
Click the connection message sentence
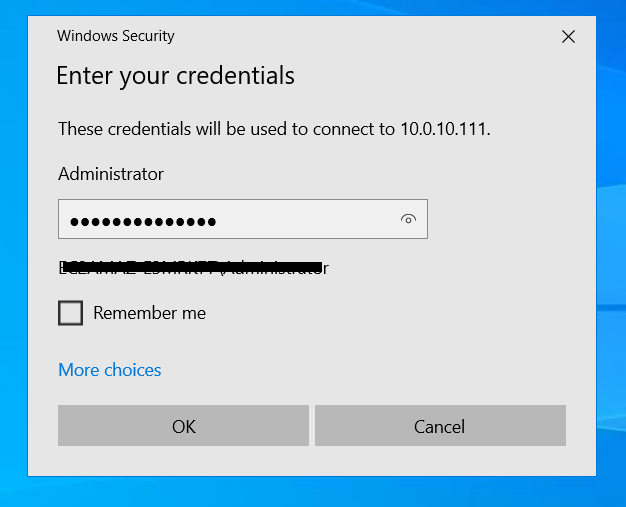[x=230, y=129]
